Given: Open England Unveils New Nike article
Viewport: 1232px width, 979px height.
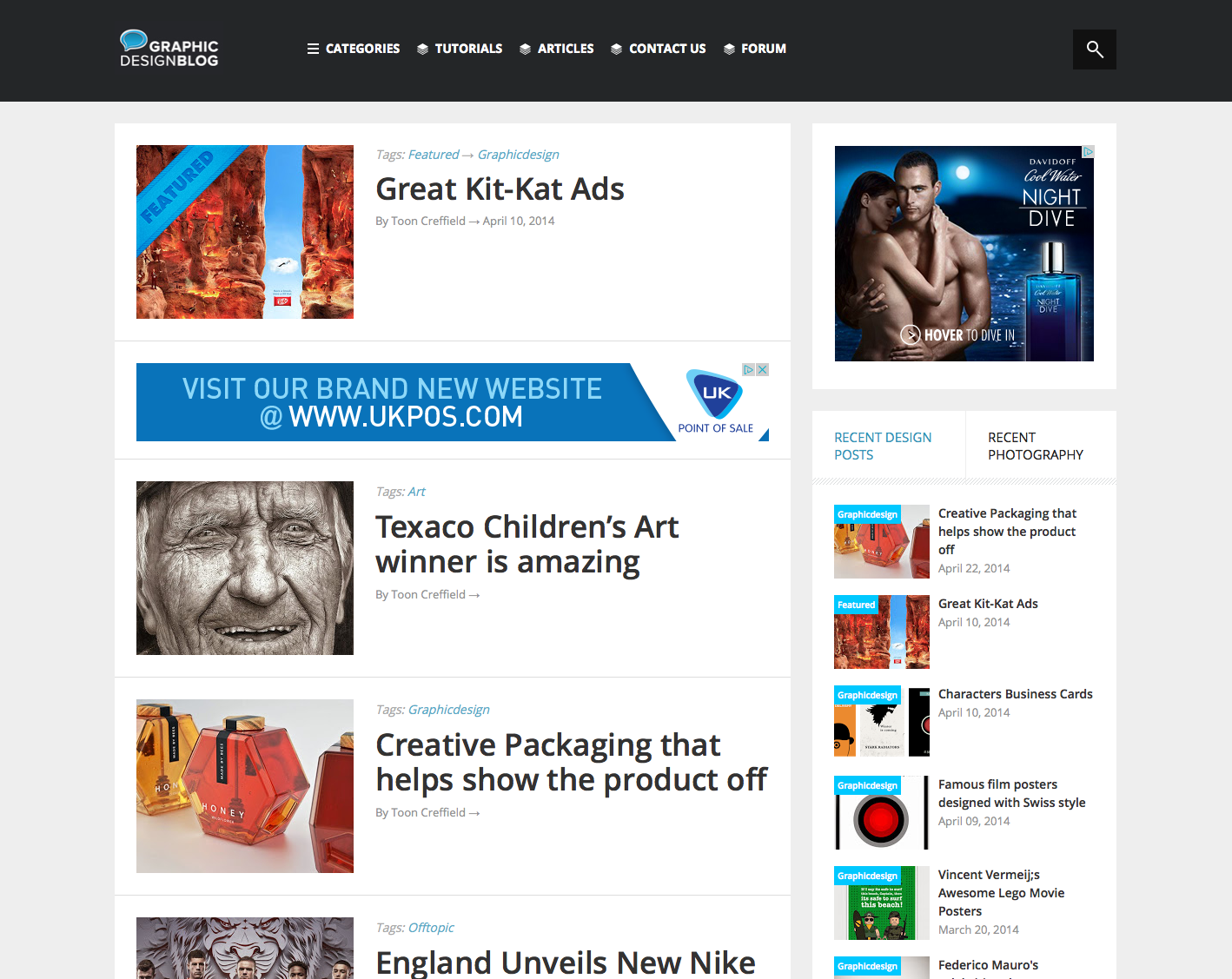Looking at the screenshot, I should [x=566, y=962].
